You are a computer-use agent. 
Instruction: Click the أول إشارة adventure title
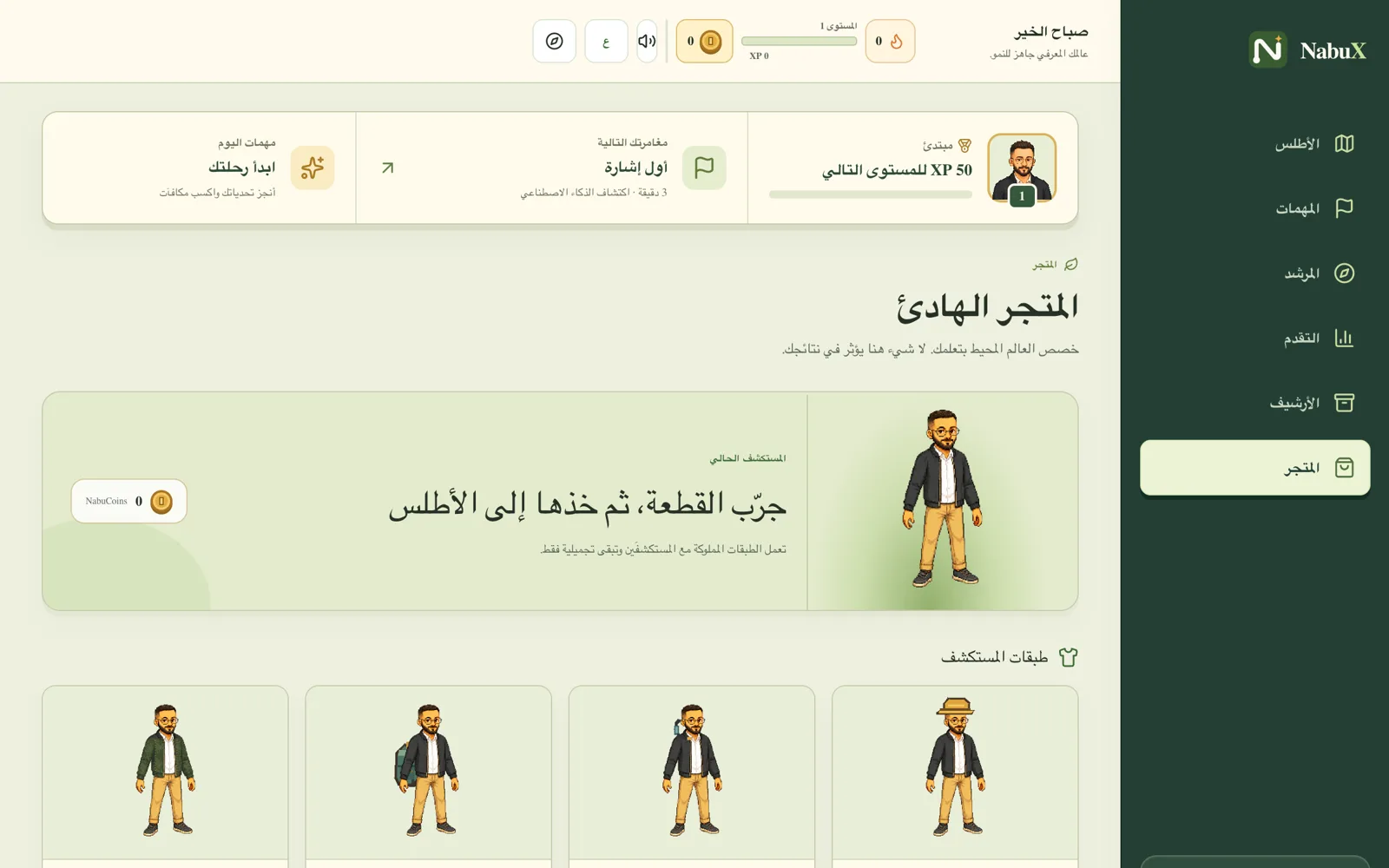[636, 167]
